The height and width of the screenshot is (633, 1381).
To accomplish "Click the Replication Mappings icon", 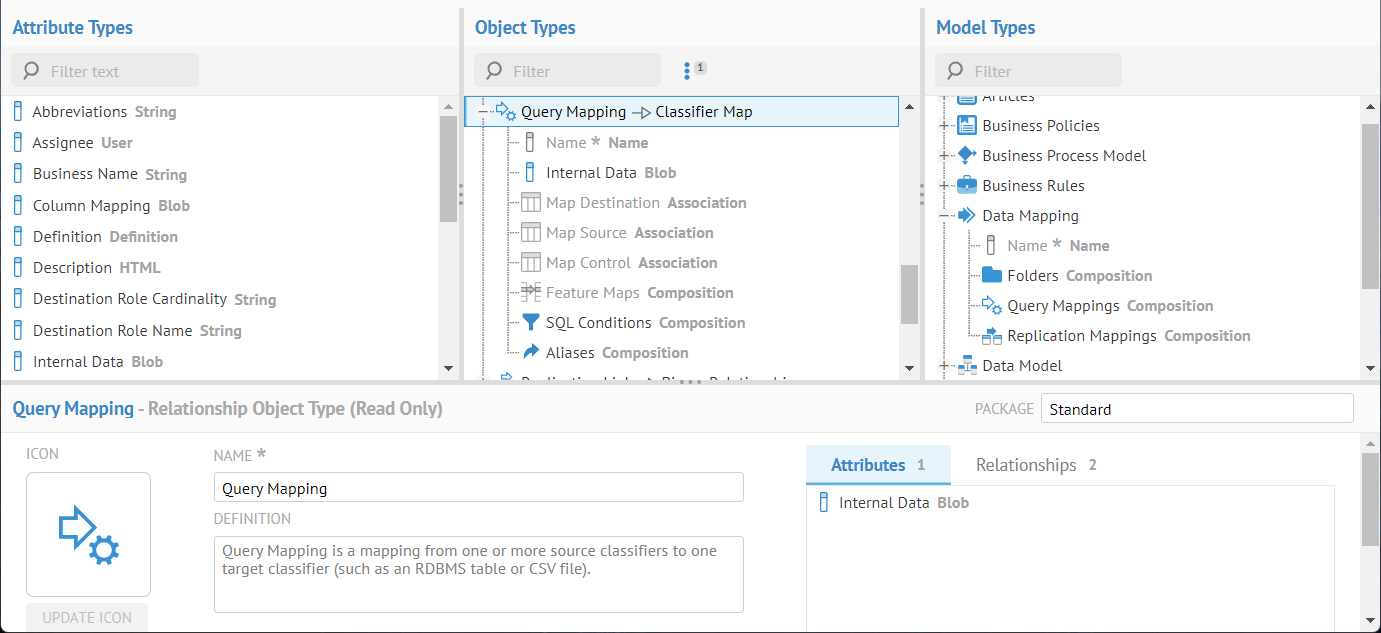I will tap(991, 336).
